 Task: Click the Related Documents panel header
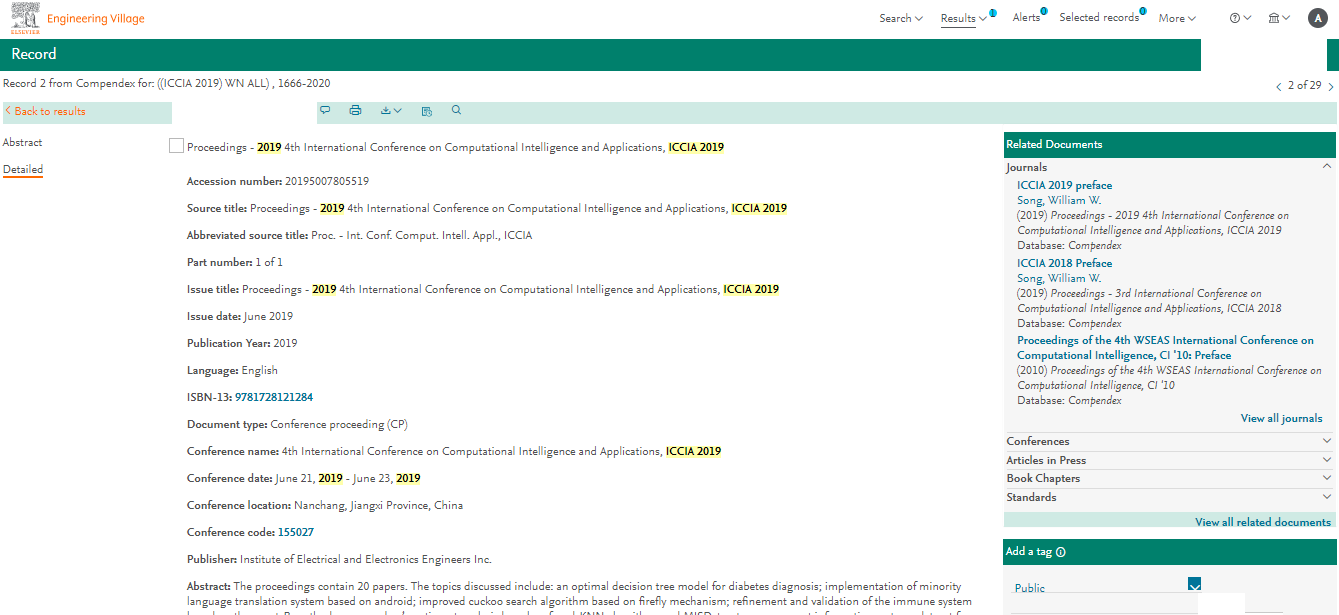(x=1169, y=144)
